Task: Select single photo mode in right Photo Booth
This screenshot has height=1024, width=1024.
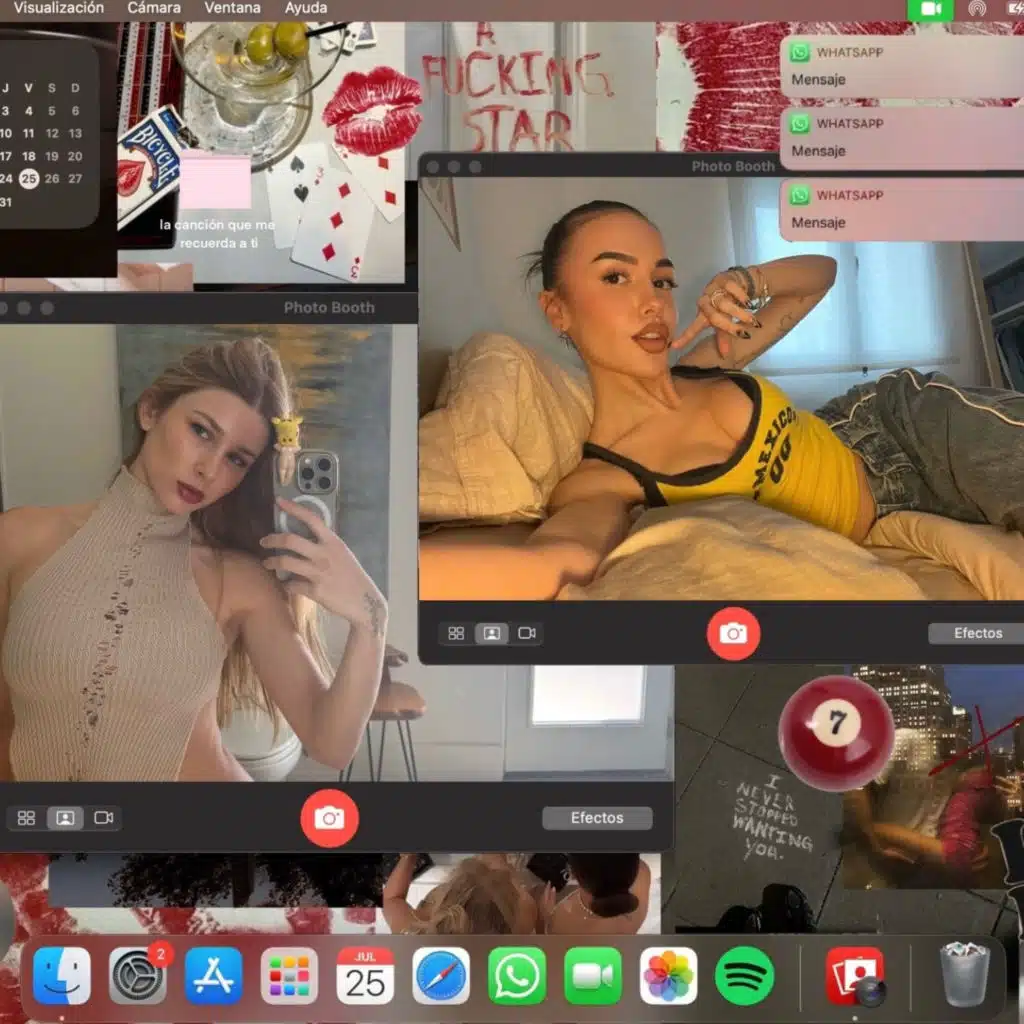Action: [491, 633]
